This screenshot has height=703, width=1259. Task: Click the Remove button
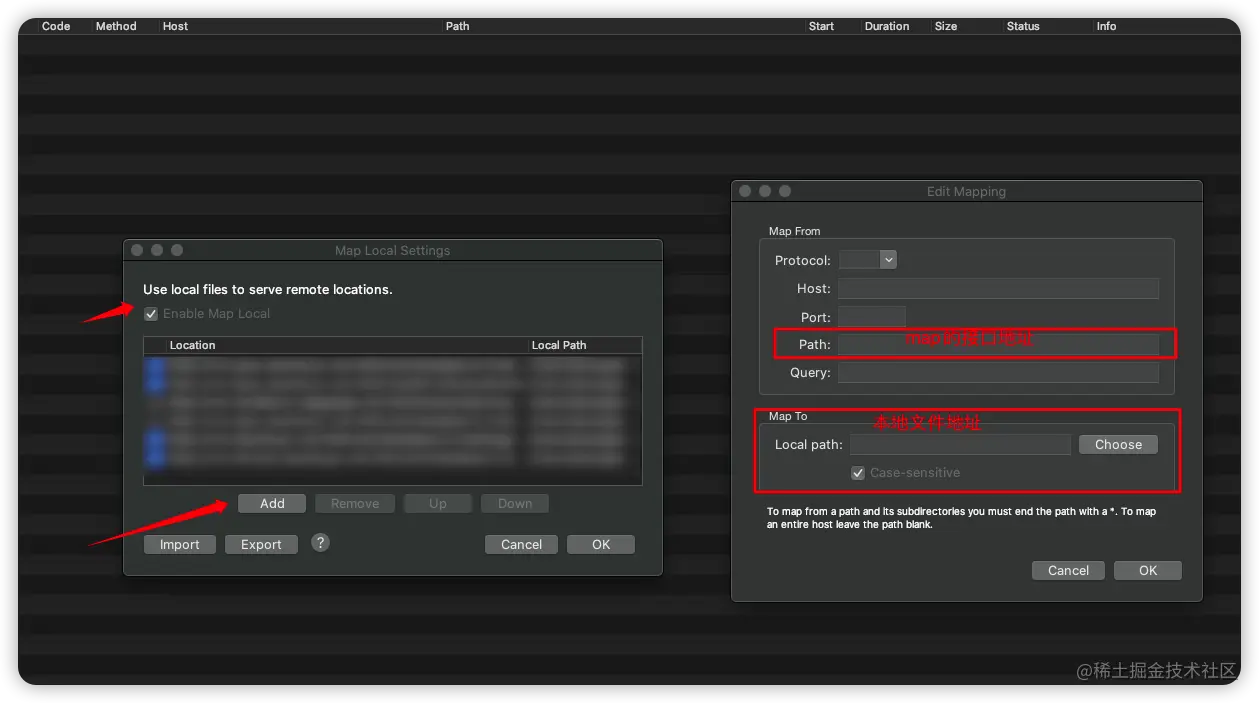point(355,504)
